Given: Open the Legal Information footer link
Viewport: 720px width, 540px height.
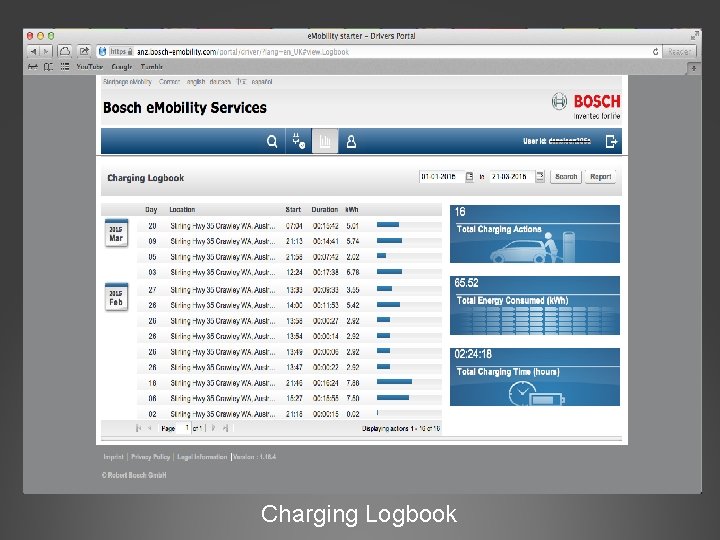Looking at the screenshot, I should (202, 457).
